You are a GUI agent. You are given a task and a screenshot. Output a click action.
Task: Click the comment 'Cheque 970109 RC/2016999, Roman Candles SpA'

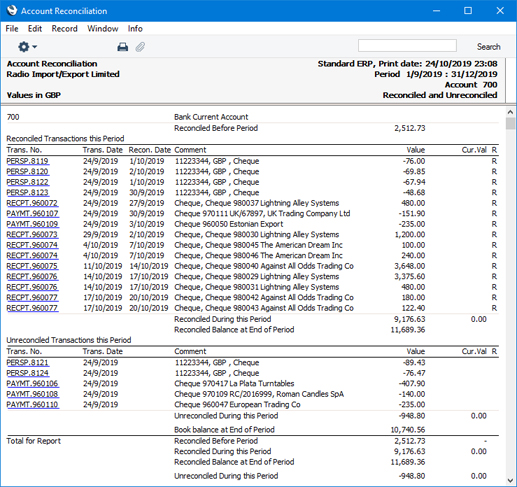pyautogui.click(x=259, y=394)
